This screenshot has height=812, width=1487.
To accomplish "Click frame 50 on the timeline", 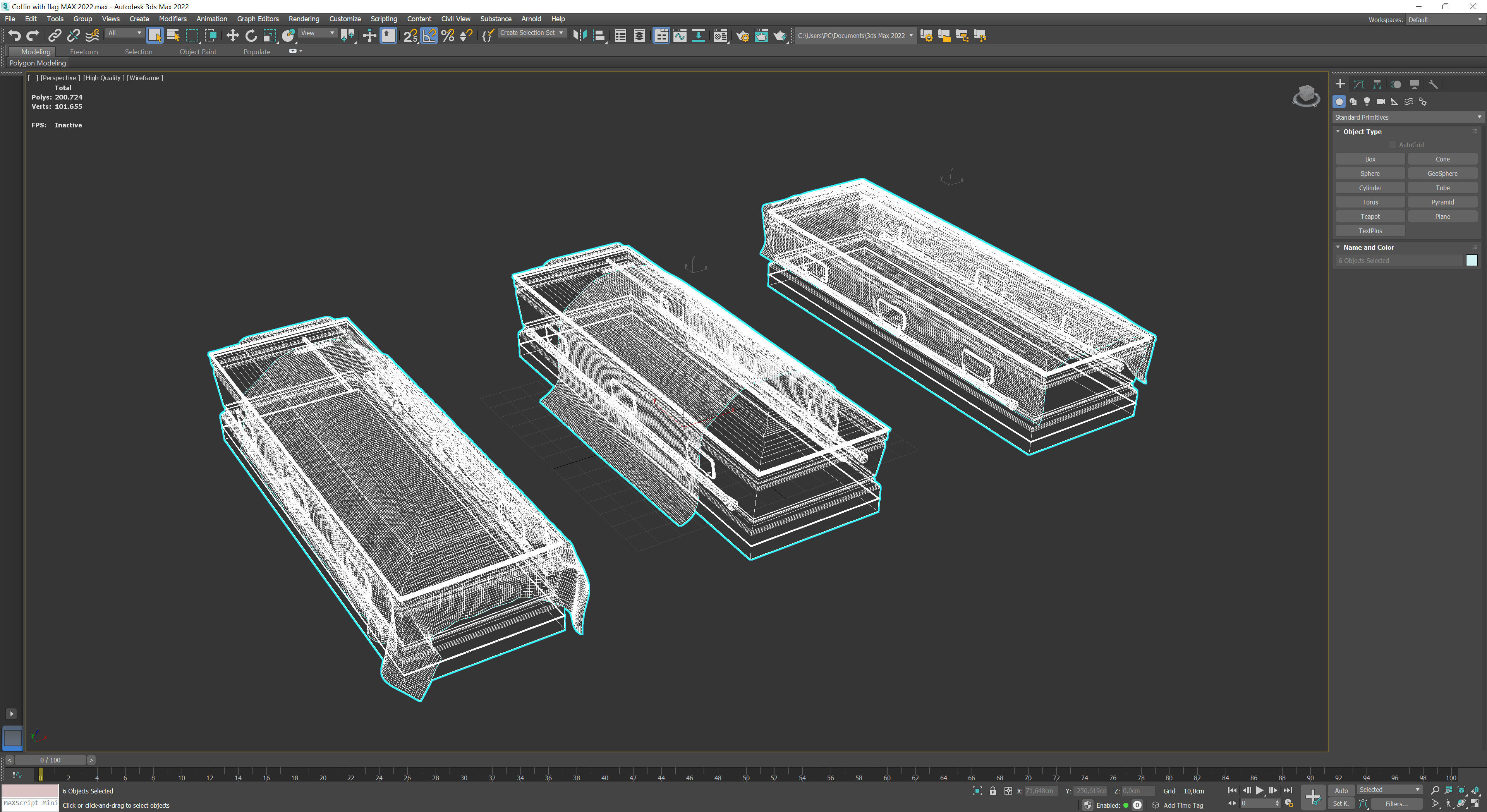I will tap(746, 778).
